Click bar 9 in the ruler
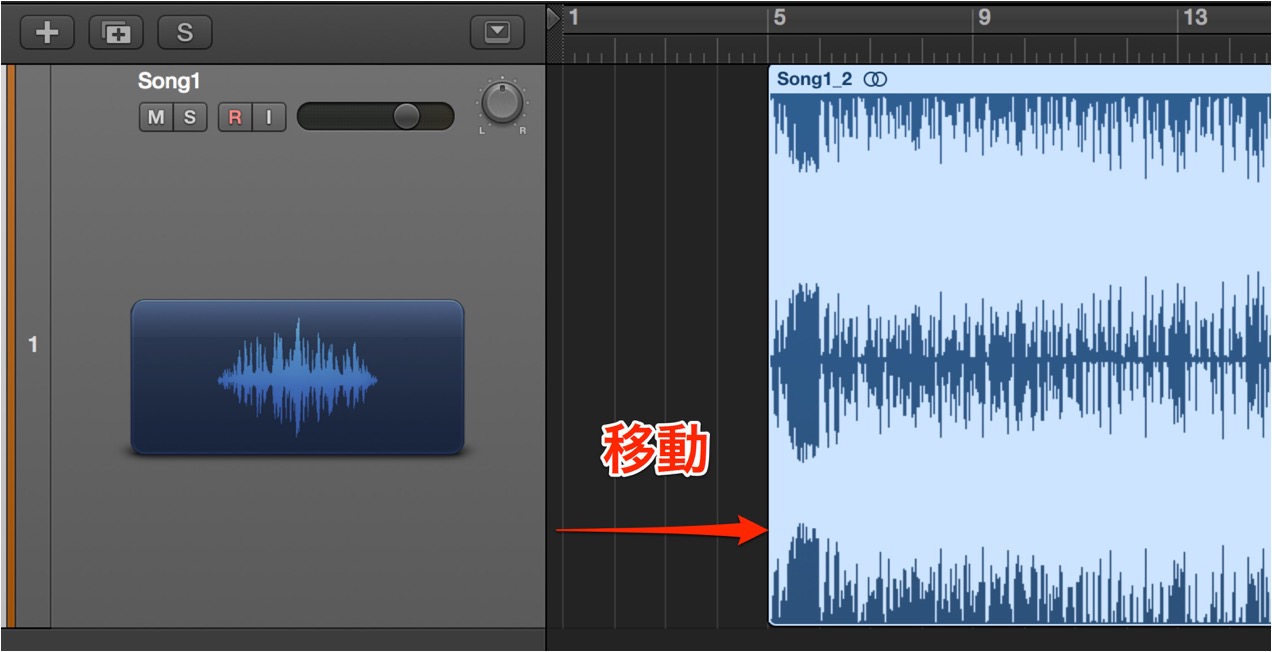This screenshot has height=652, width=1272. click(x=985, y=17)
